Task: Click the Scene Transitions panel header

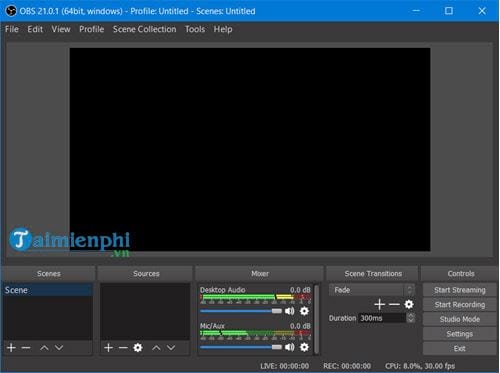Action: coord(373,274)
